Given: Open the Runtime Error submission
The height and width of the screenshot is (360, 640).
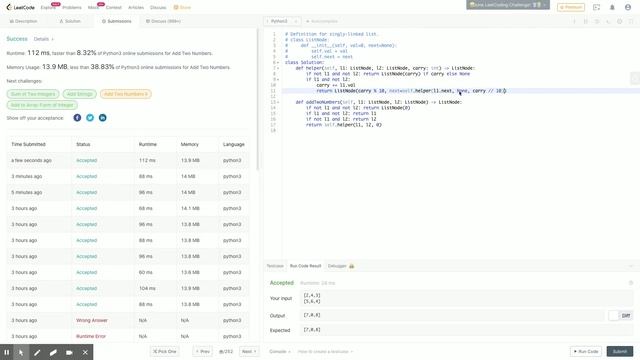Looking at the screenshot, I should click(91, 336).
